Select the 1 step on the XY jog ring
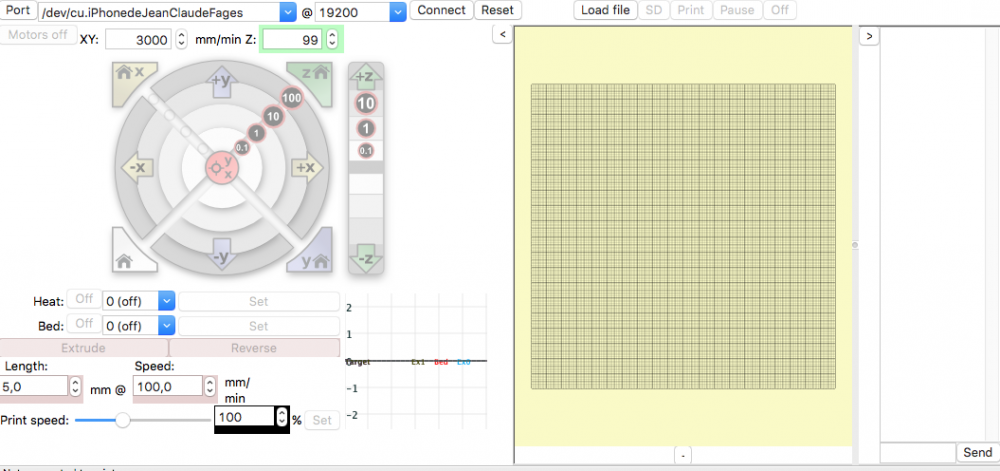Viewport: 1000px width, 471px height. [256, 133]
